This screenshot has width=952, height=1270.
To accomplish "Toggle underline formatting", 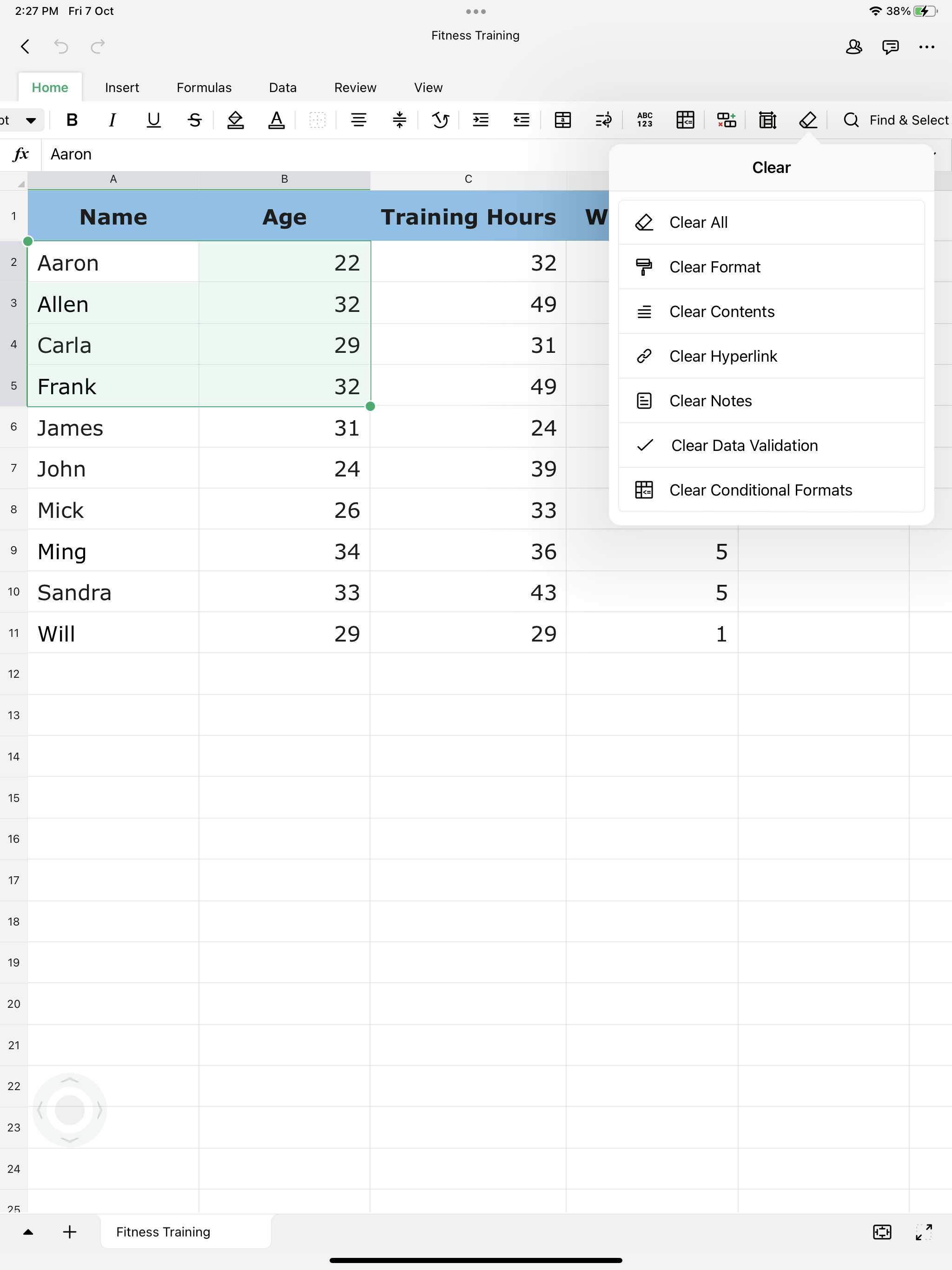I will point(153,120).
